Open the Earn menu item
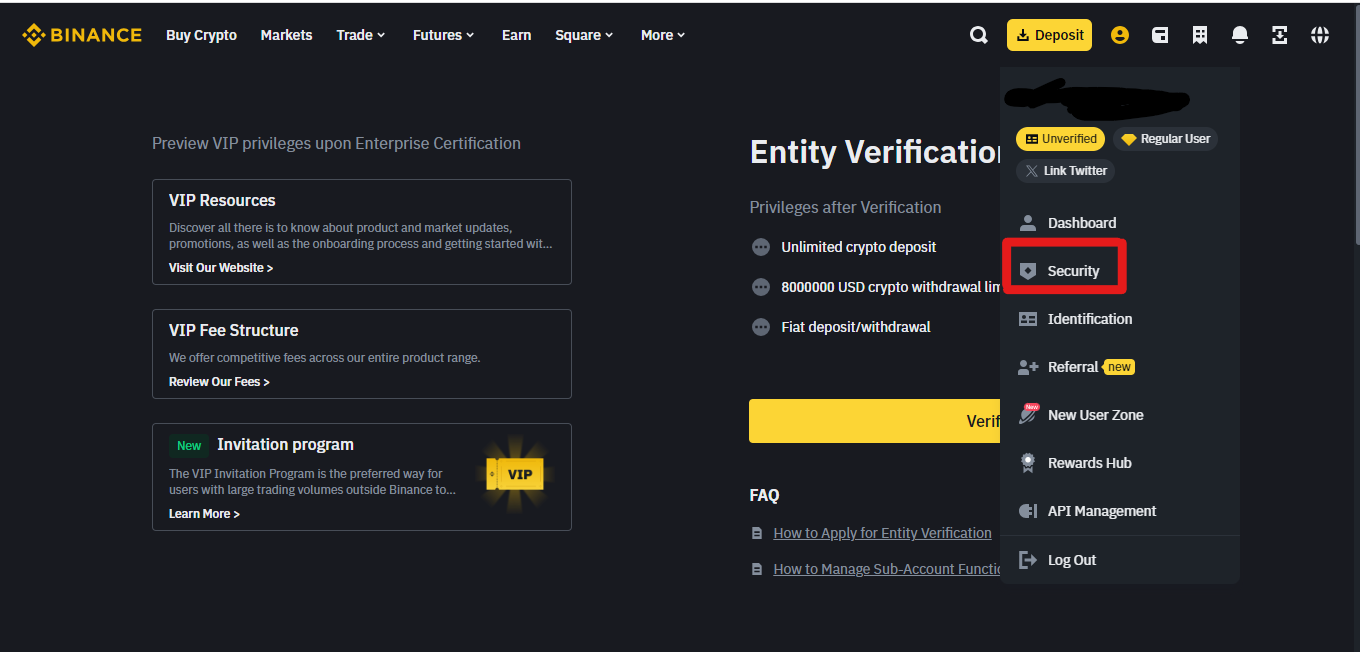This screenshot has width=1360, height=652. point(517,35)
